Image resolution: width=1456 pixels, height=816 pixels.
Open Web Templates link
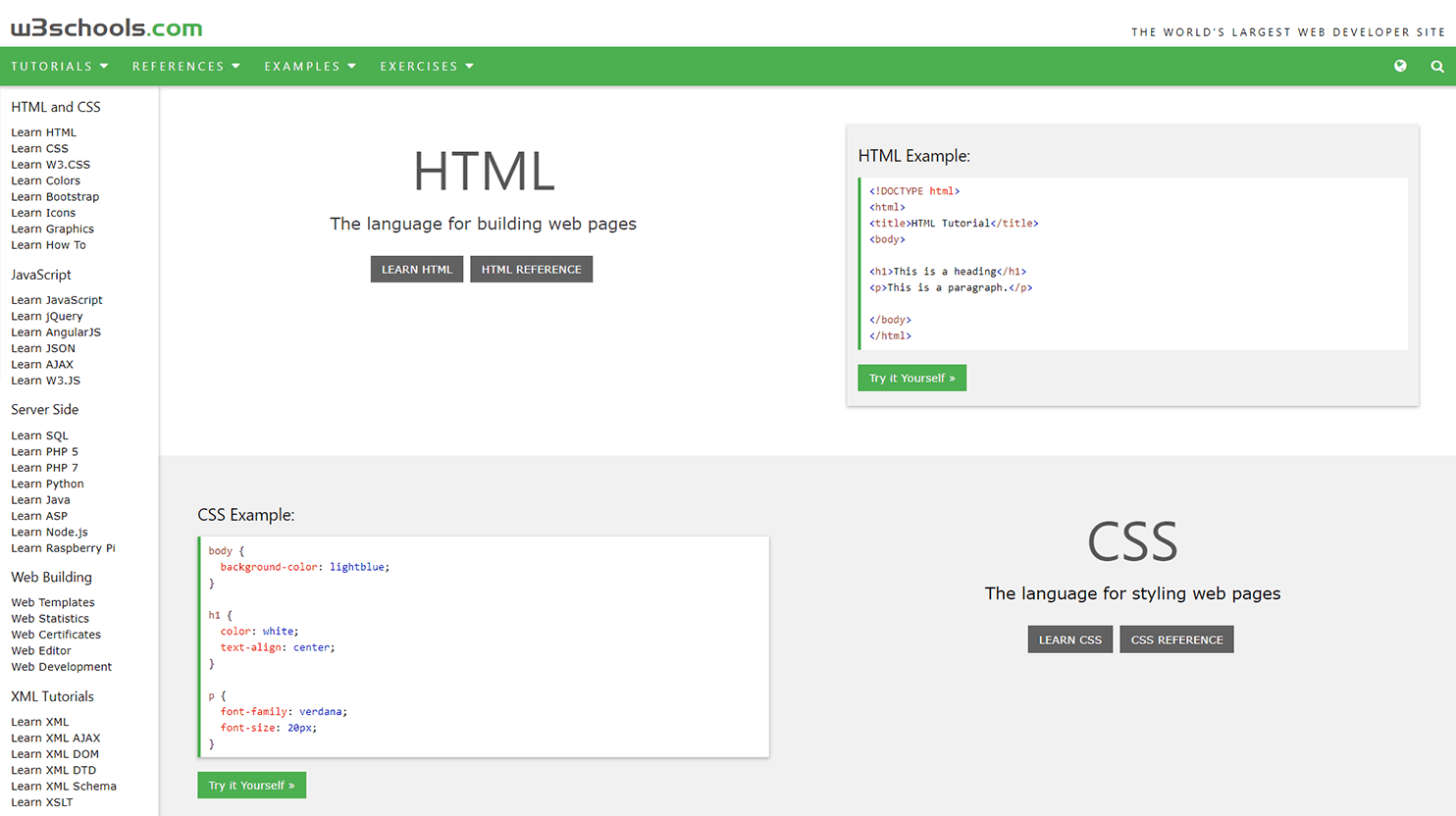click(x=53, y=602)
